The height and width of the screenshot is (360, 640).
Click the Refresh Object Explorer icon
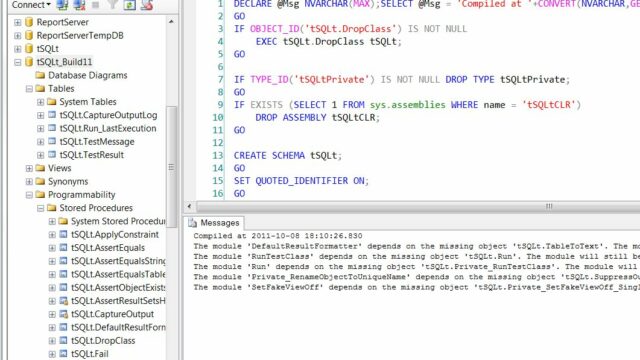click(x=129, y=4)
